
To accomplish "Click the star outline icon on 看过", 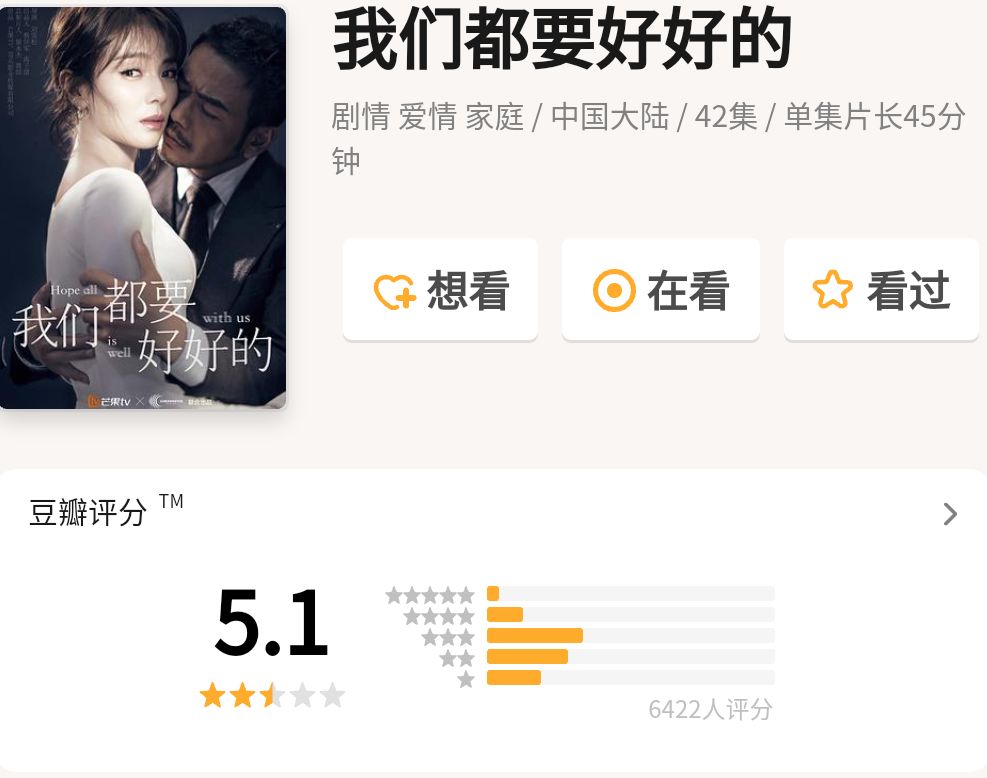I will click(x=832, y=290).
